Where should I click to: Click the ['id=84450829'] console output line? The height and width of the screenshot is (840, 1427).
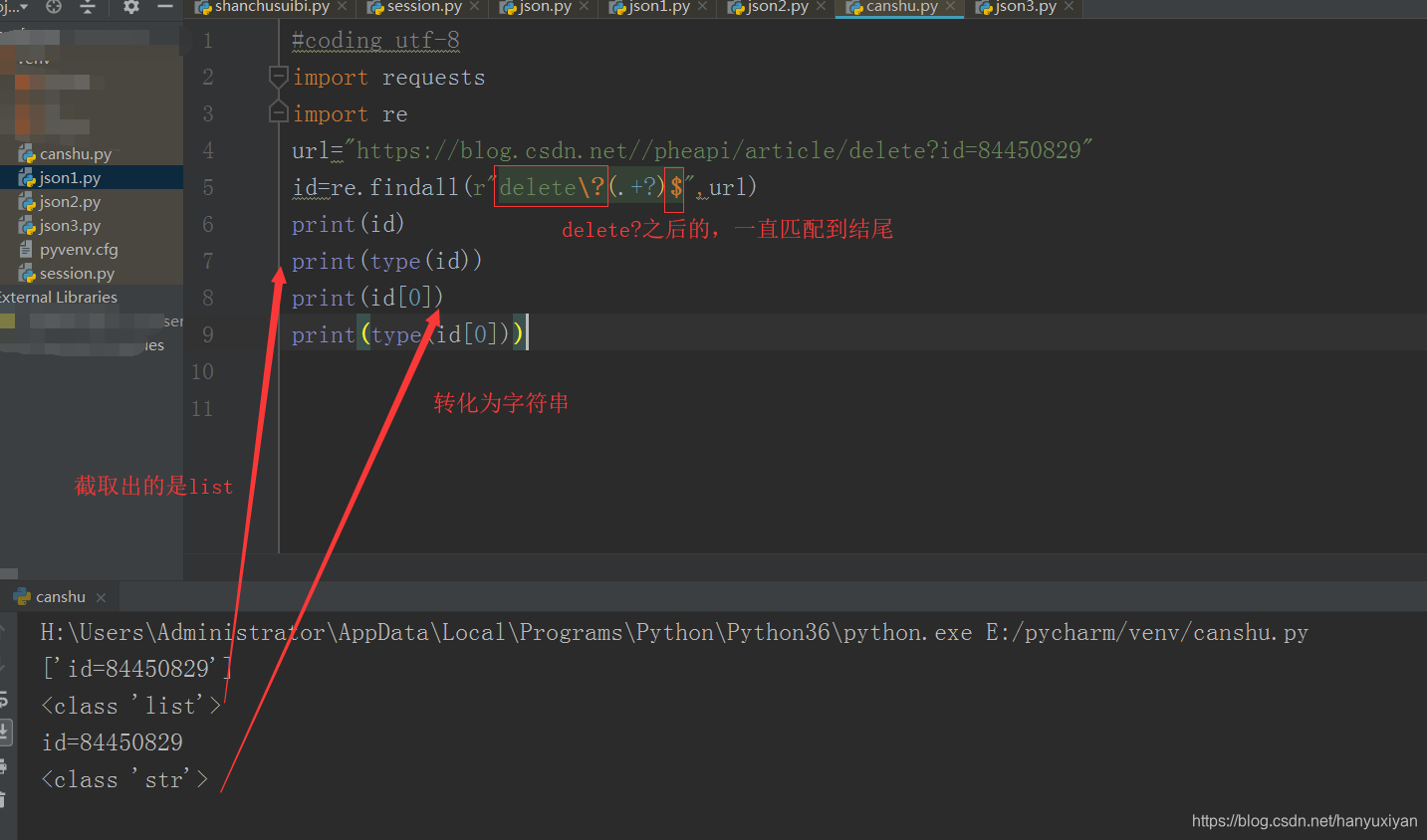(136, 669)
